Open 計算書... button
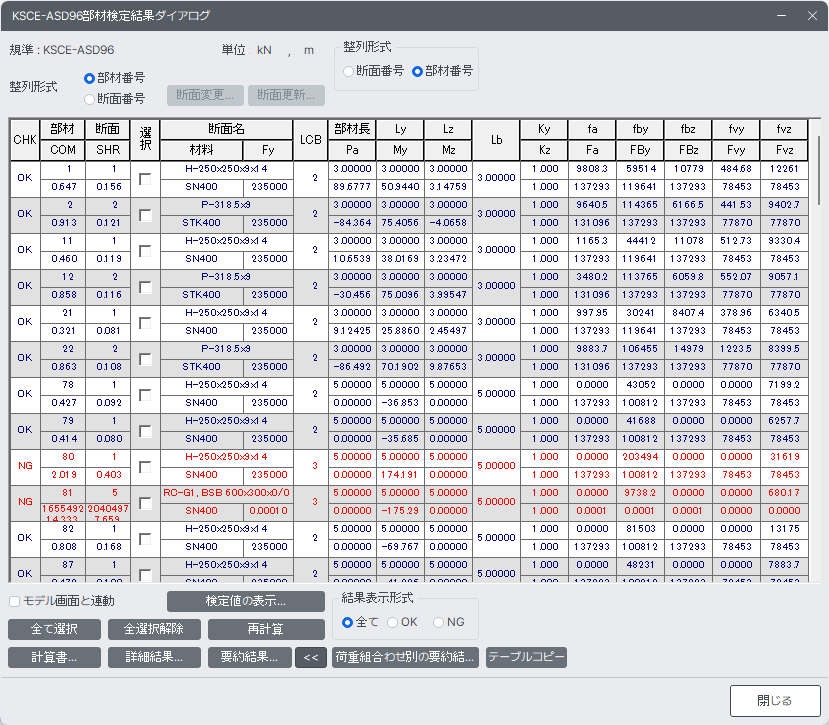829x725 pixels. click(x=54, y=657)
